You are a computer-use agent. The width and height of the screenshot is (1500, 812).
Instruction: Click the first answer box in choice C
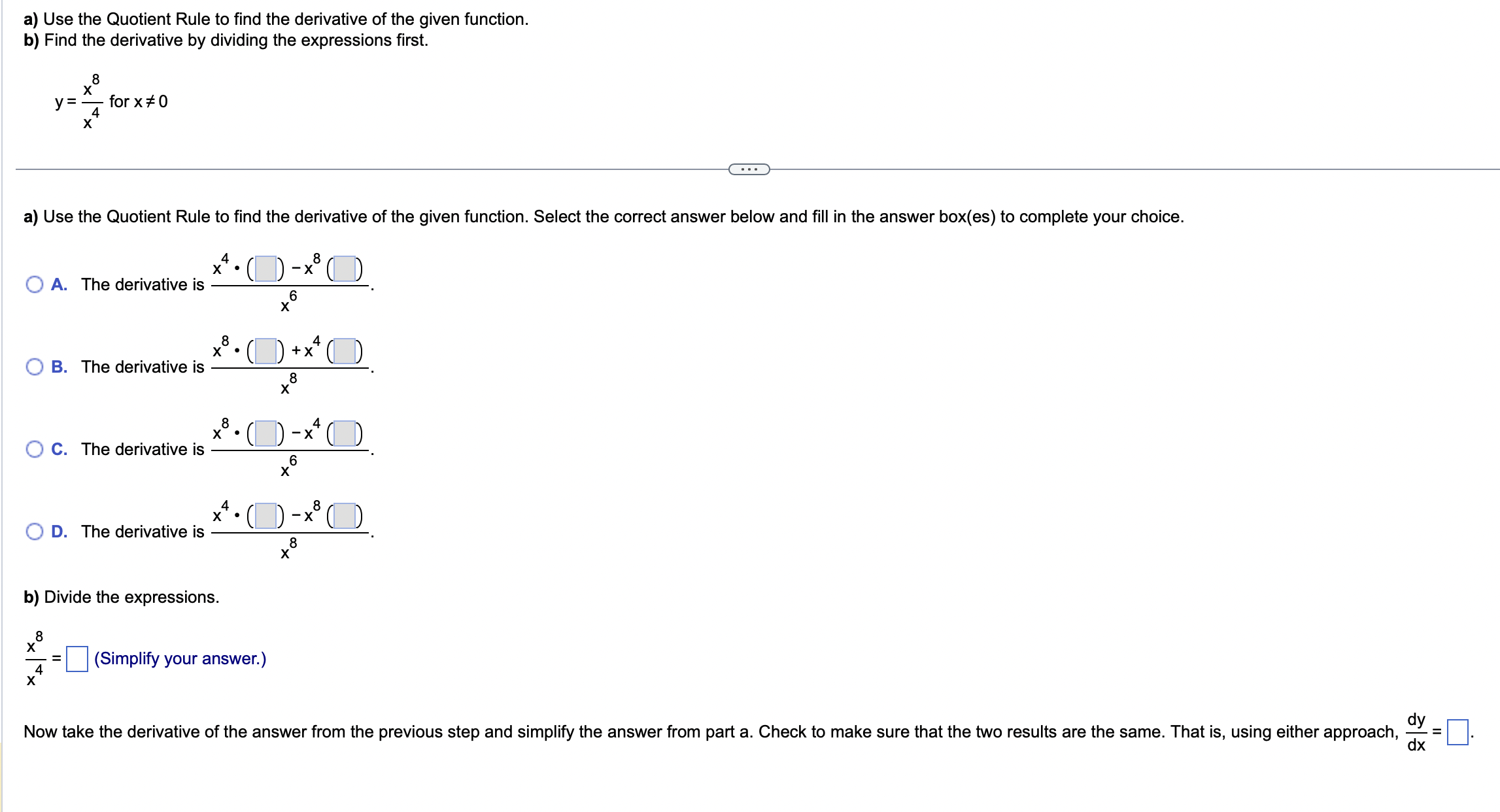pos(267,433)
